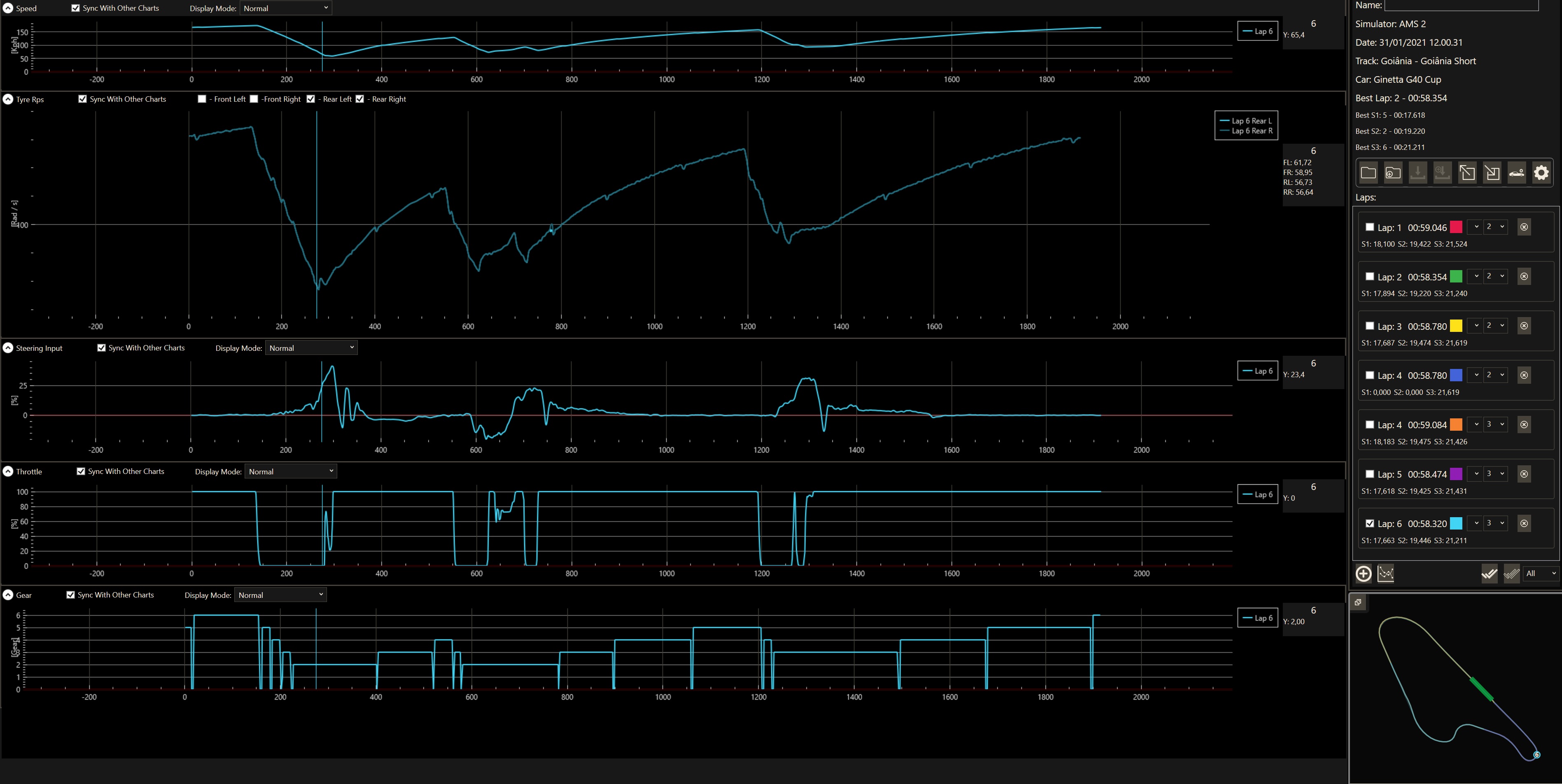
Task: Click the Name input field
Action: (1462, 5)
